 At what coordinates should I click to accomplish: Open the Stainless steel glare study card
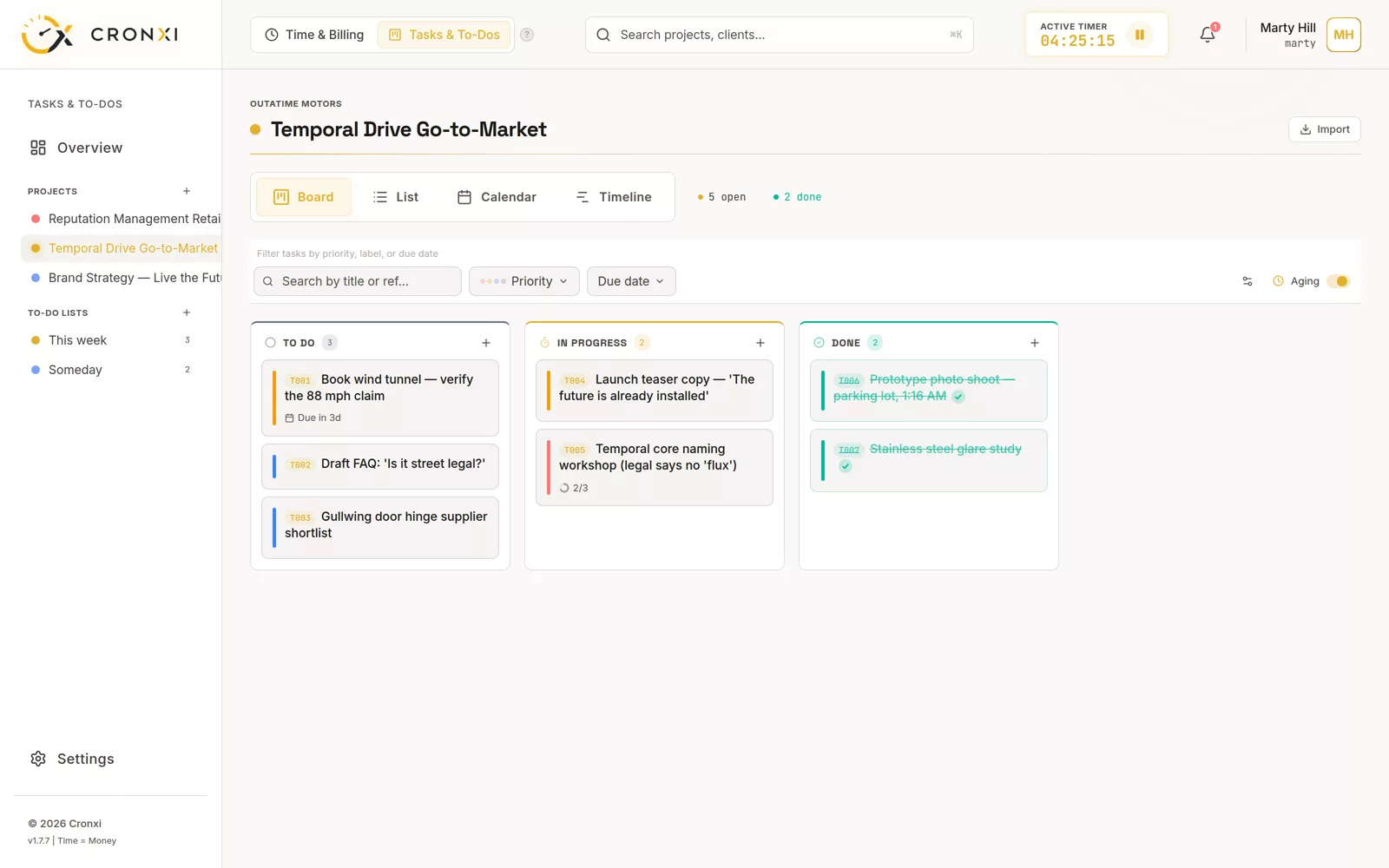[x=929, y=460]
